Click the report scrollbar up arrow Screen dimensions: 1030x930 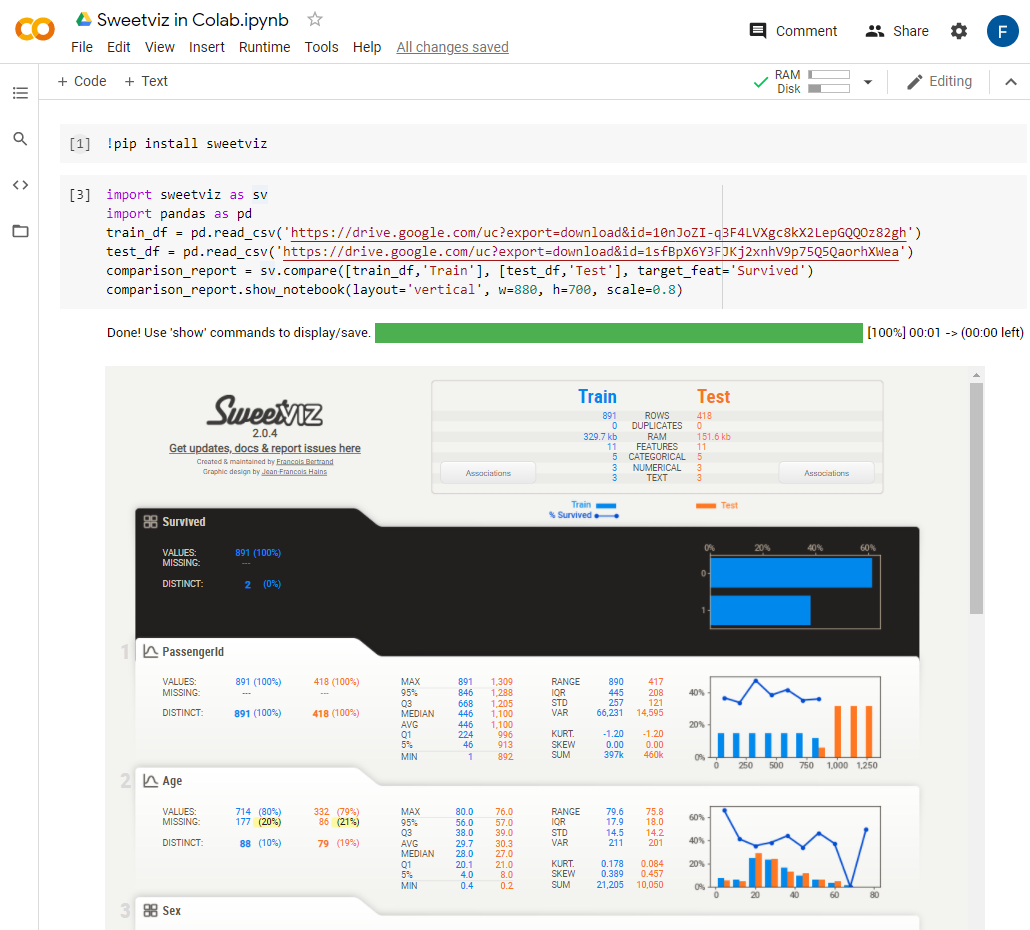click(976, 375)
